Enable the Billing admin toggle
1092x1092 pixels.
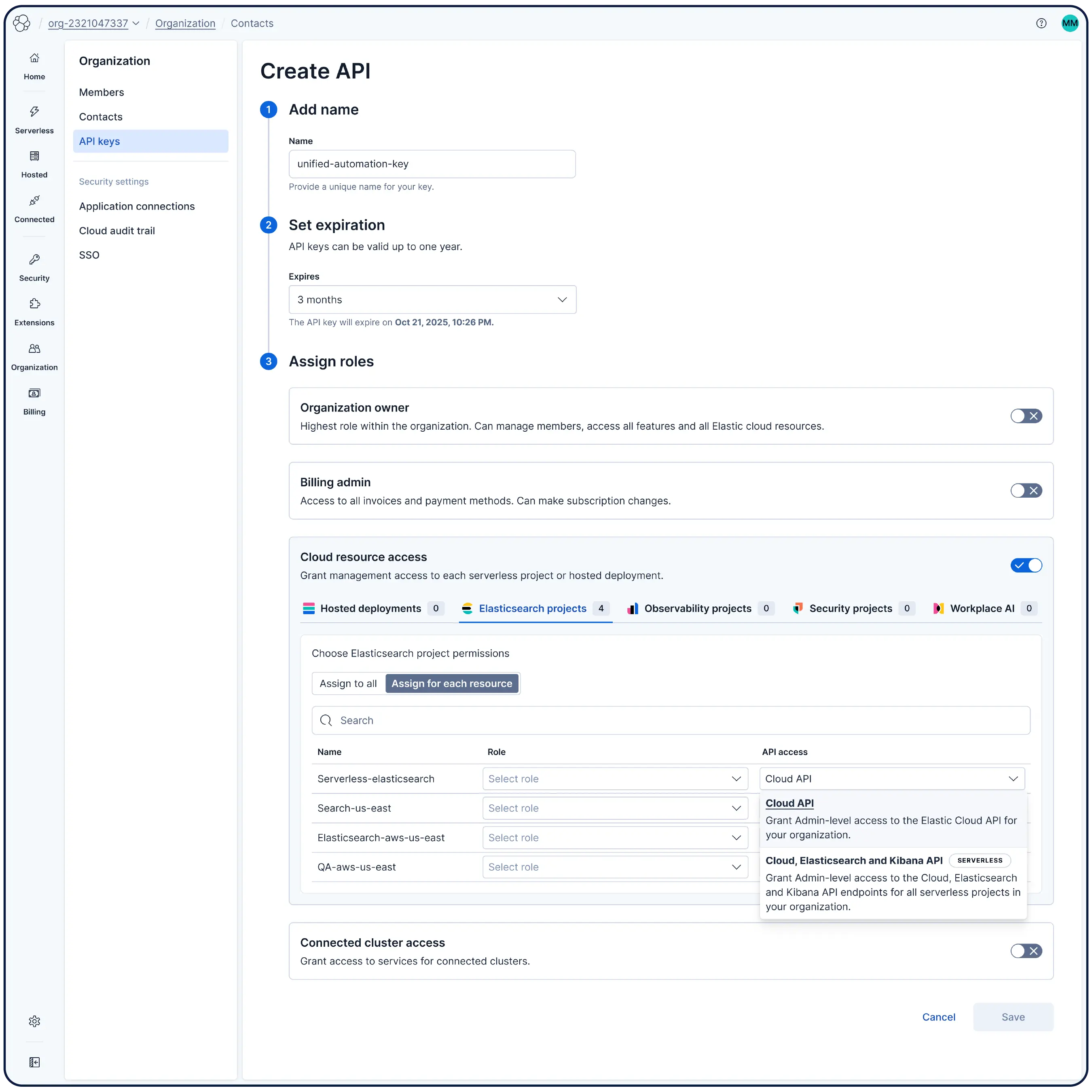(1026, 491)
